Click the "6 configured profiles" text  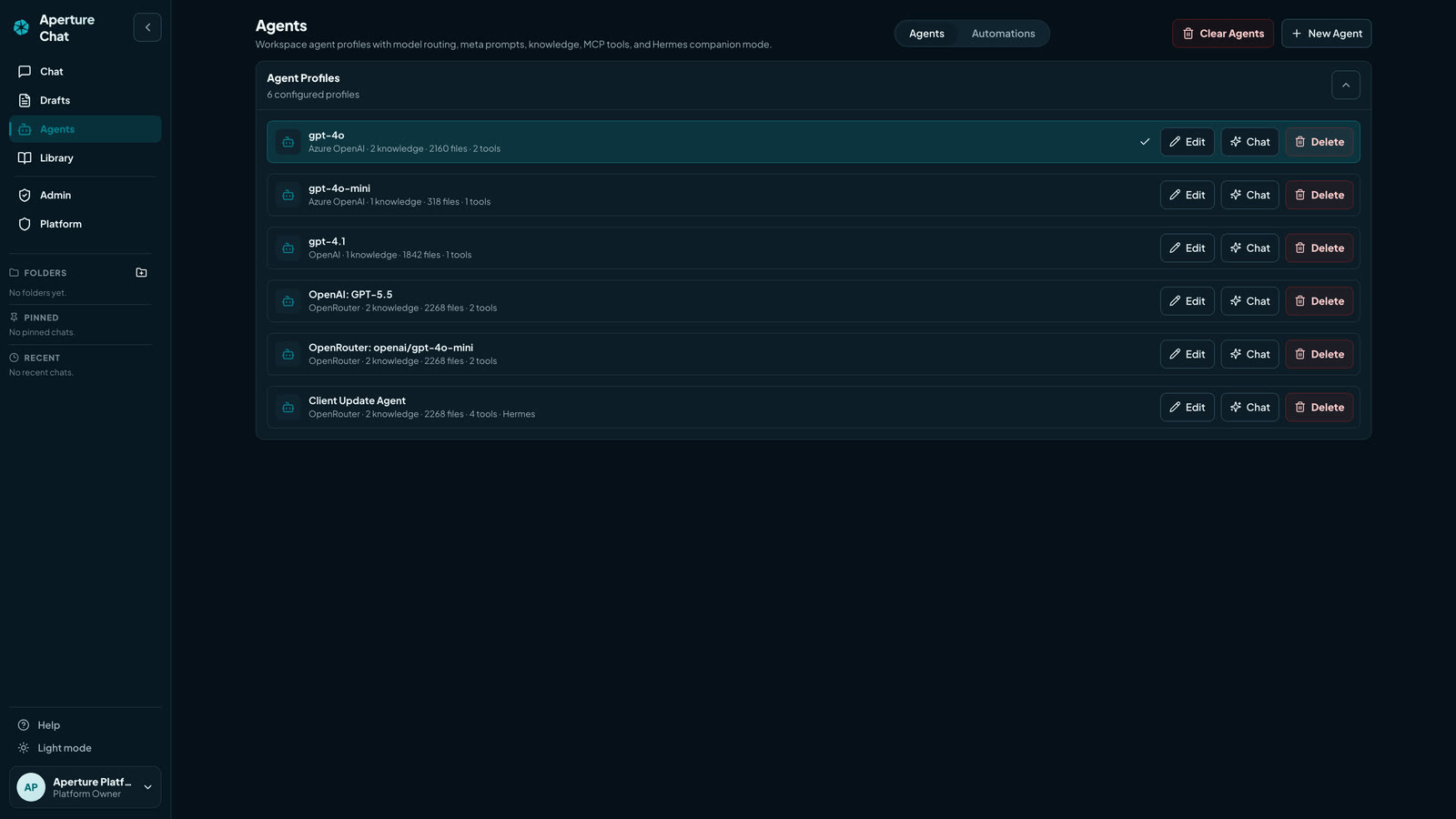(x=313, y=95)
